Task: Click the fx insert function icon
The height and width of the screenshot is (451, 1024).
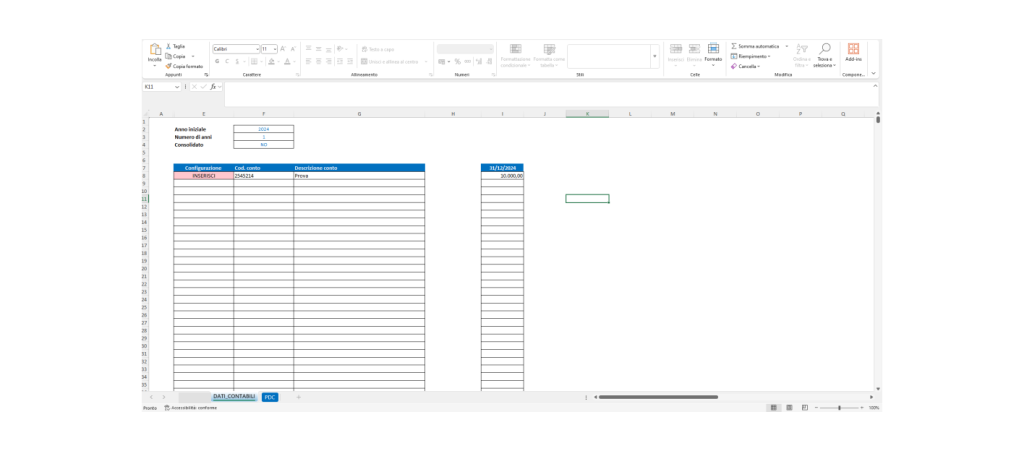Action: (213, 87)
